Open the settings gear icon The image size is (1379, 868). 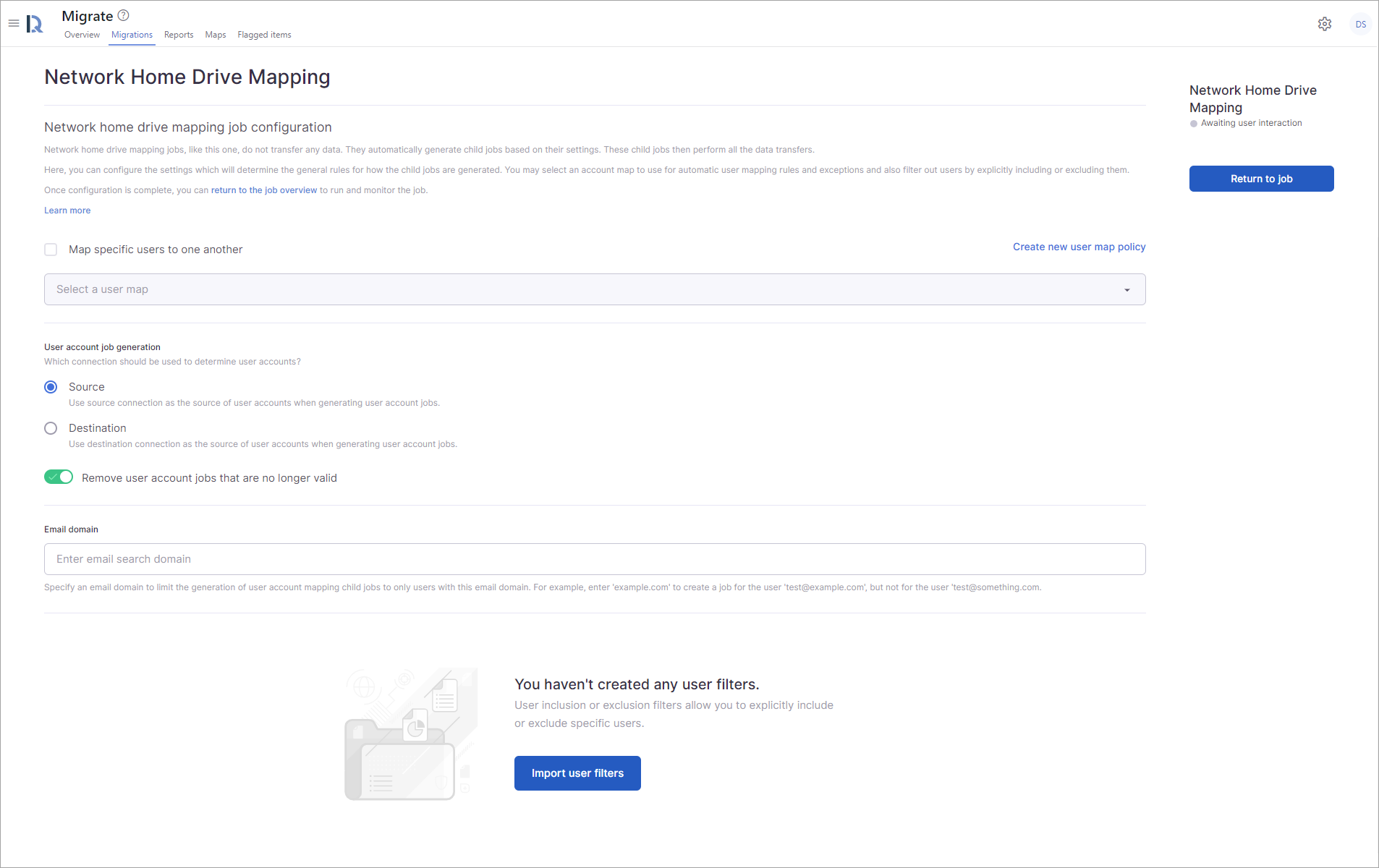(x=1324, y=24)
